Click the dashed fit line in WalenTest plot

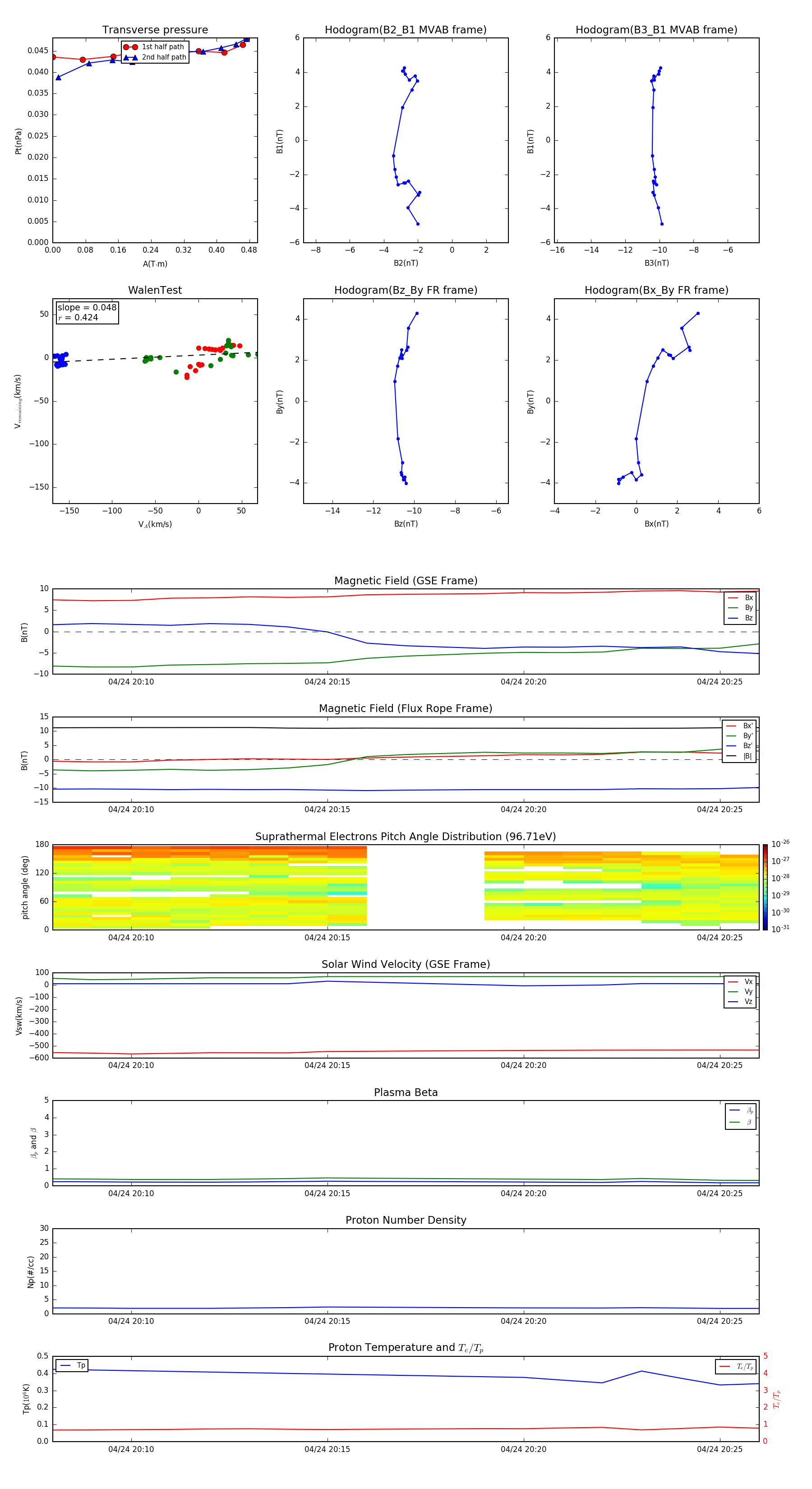[x=155, y=356]
